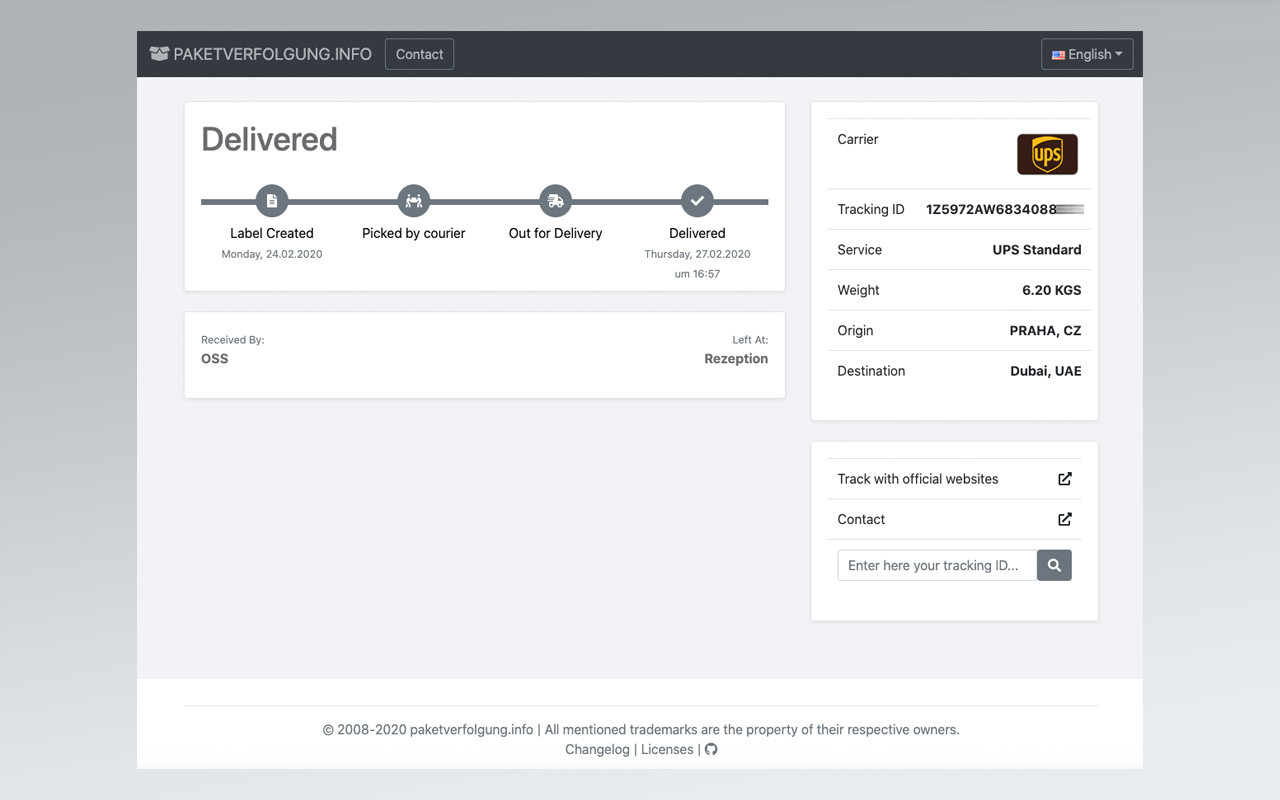
Task: Click the date Monday, 24.02.2020
Action: (272, 254)
